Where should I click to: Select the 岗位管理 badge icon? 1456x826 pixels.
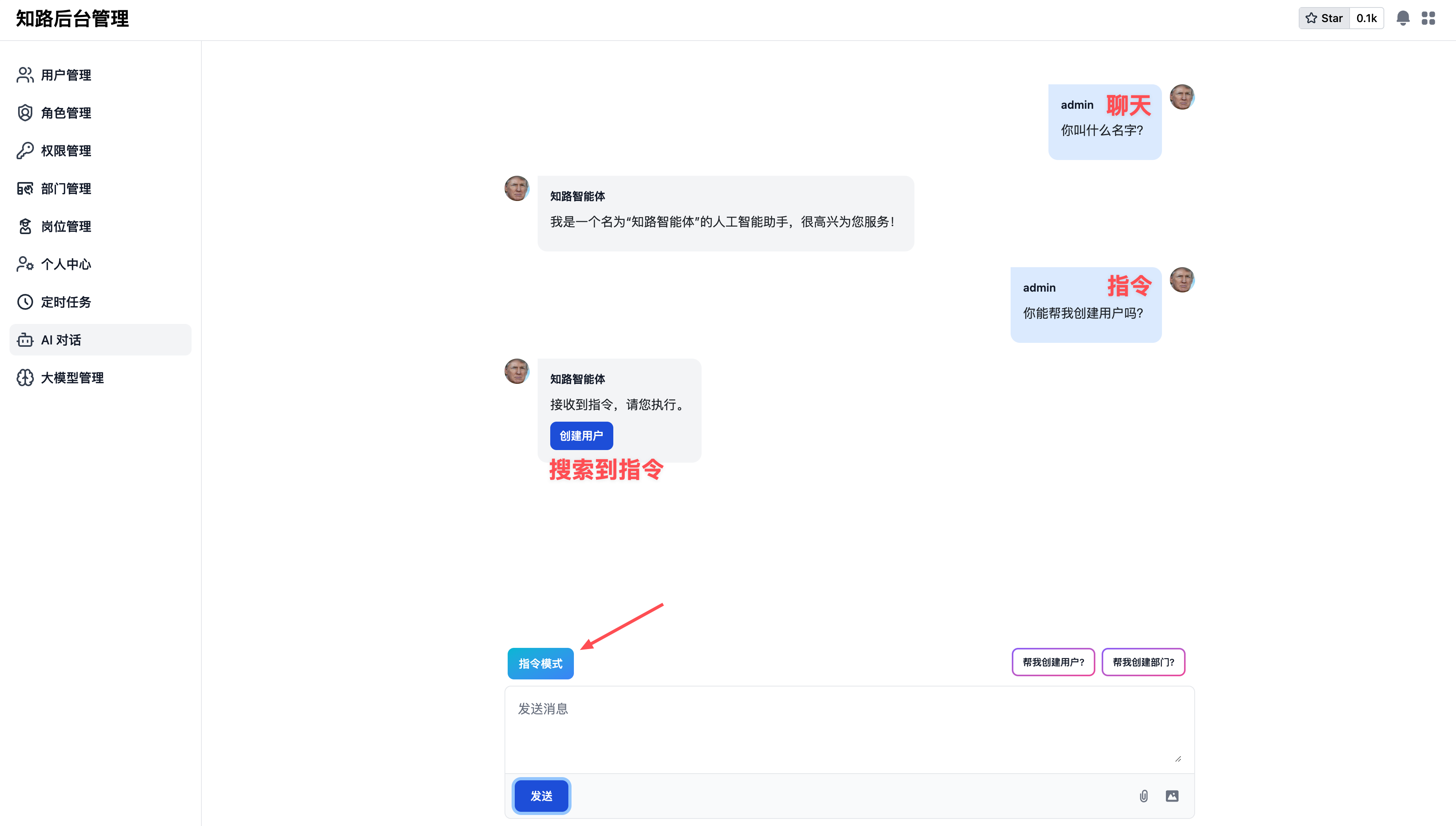pyautogui.click(x=25, y=226)
